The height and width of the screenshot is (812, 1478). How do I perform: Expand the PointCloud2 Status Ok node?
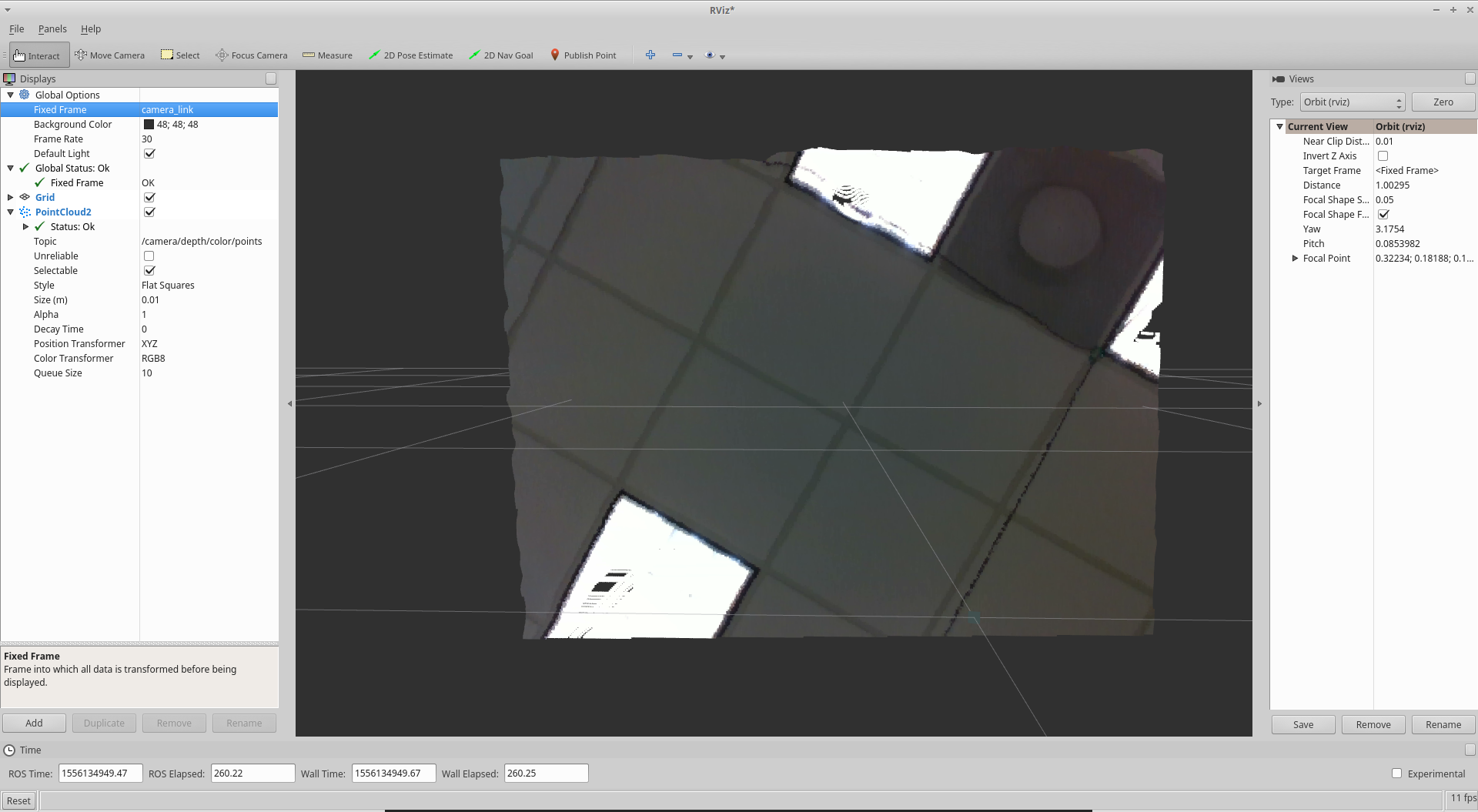click(25, 226)
